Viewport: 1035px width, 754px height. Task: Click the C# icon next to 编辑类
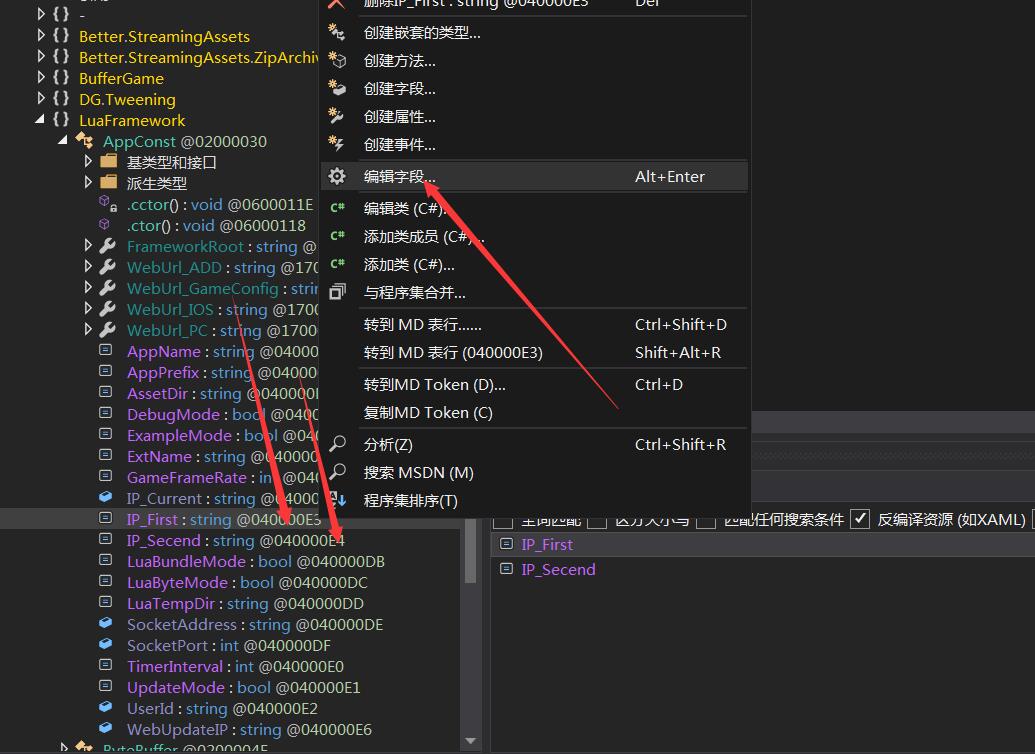[x=337, y=208]
